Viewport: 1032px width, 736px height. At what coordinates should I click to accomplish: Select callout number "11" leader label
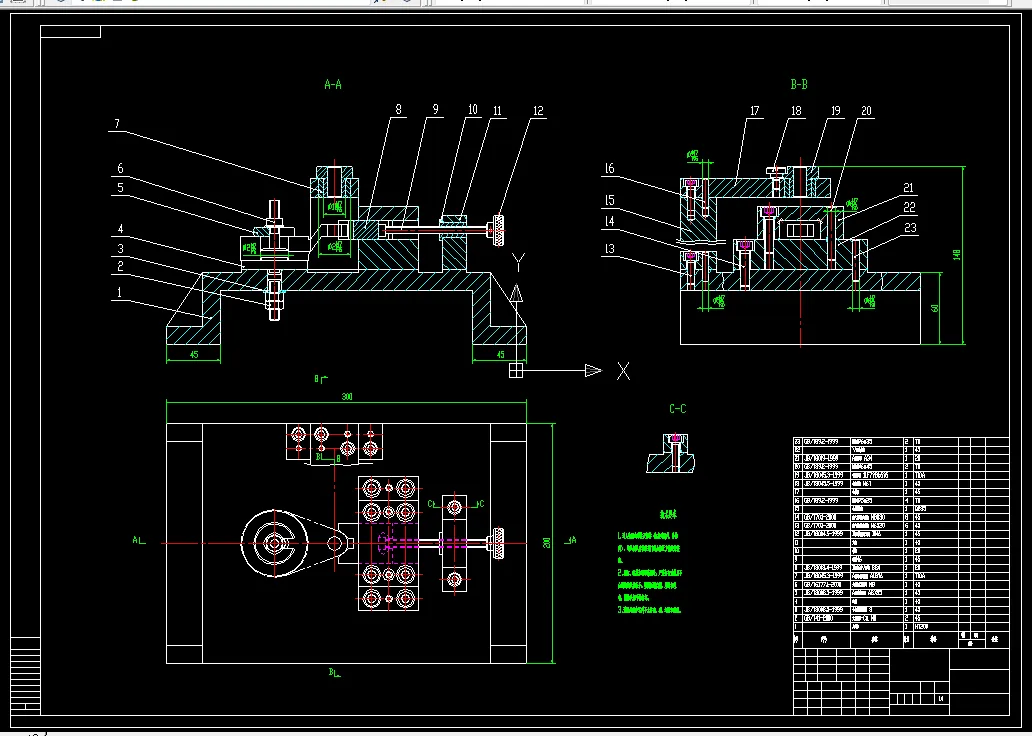click(497, 111)
